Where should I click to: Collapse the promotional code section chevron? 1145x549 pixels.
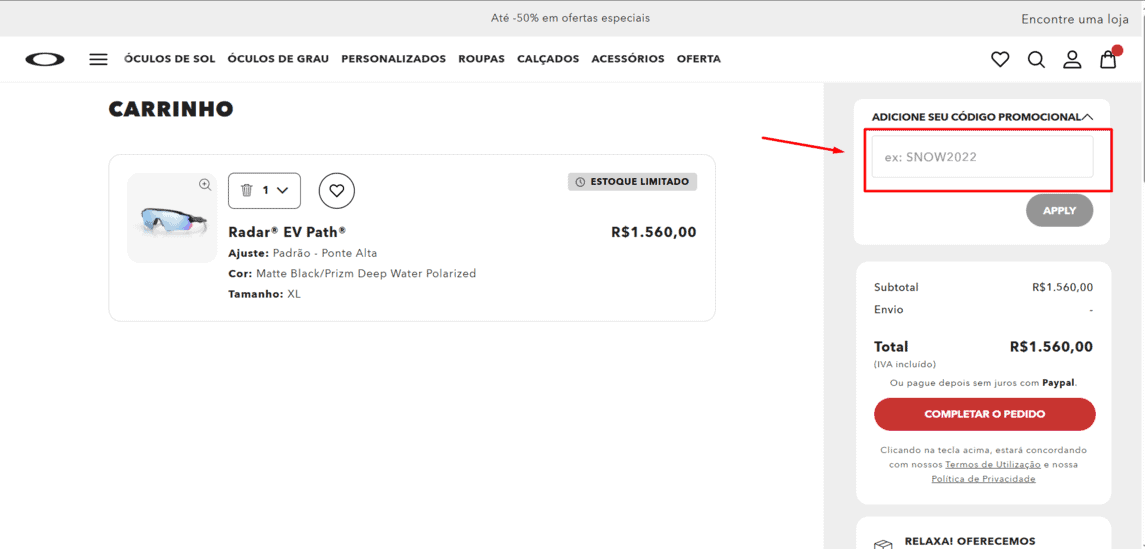coord(1087,116)
